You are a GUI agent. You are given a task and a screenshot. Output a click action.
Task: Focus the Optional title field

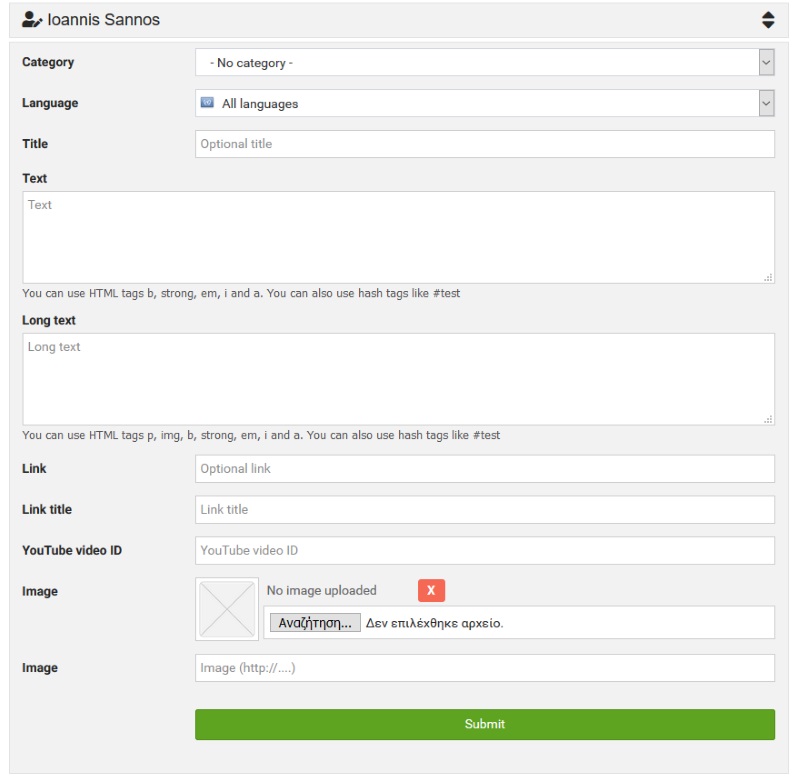coord(485,144)
